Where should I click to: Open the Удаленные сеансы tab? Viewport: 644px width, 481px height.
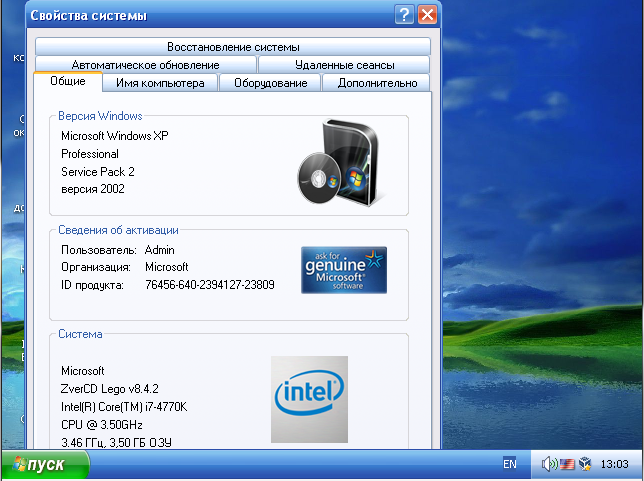click(344, 65)
